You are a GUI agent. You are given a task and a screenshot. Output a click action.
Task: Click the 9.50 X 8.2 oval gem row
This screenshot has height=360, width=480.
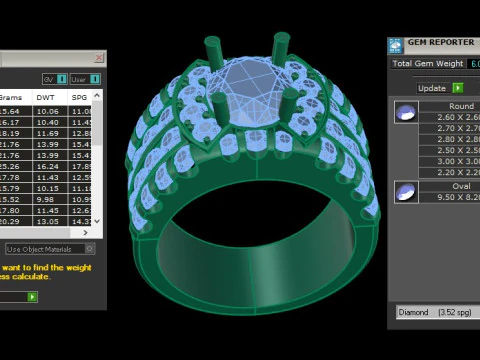pos(450,197)
